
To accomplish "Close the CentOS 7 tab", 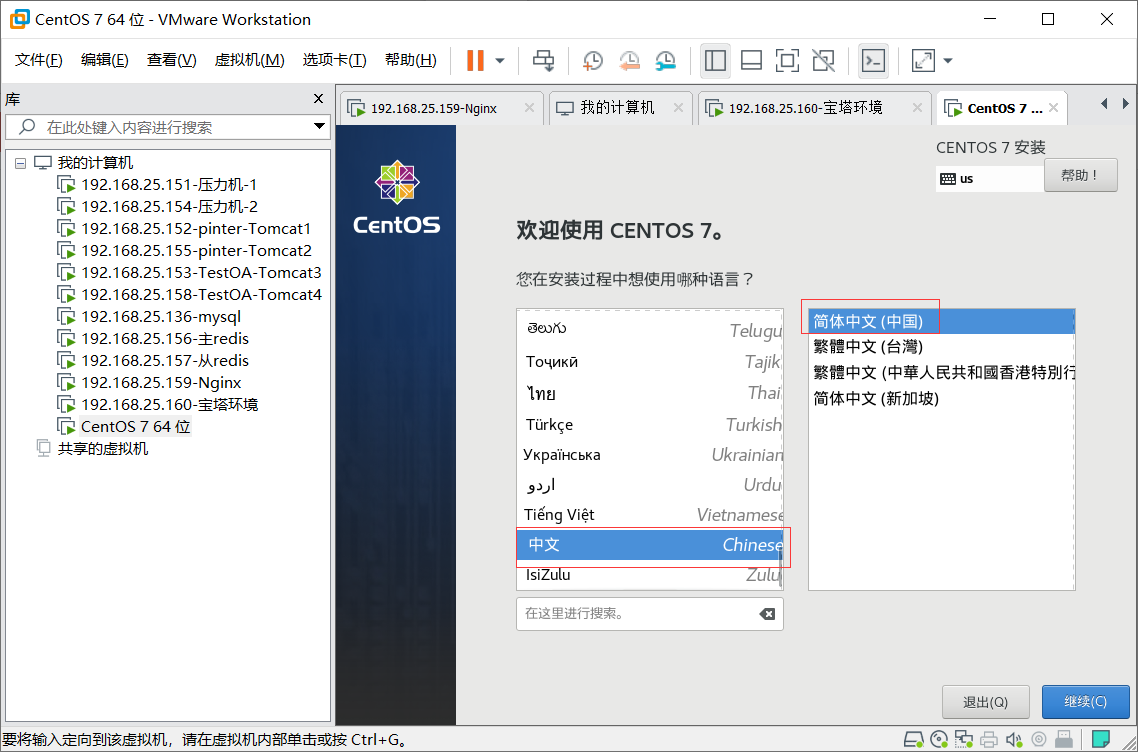I will pyautogui.click(x=1054, y=108).
